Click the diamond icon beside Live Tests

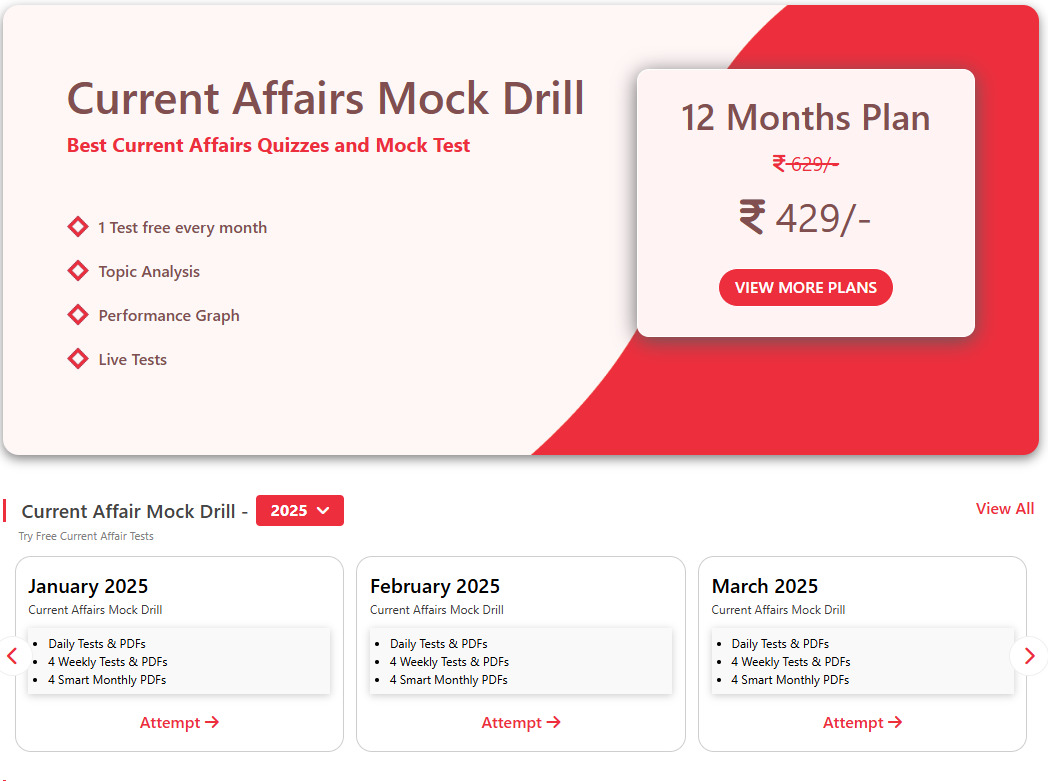(78, 359)
